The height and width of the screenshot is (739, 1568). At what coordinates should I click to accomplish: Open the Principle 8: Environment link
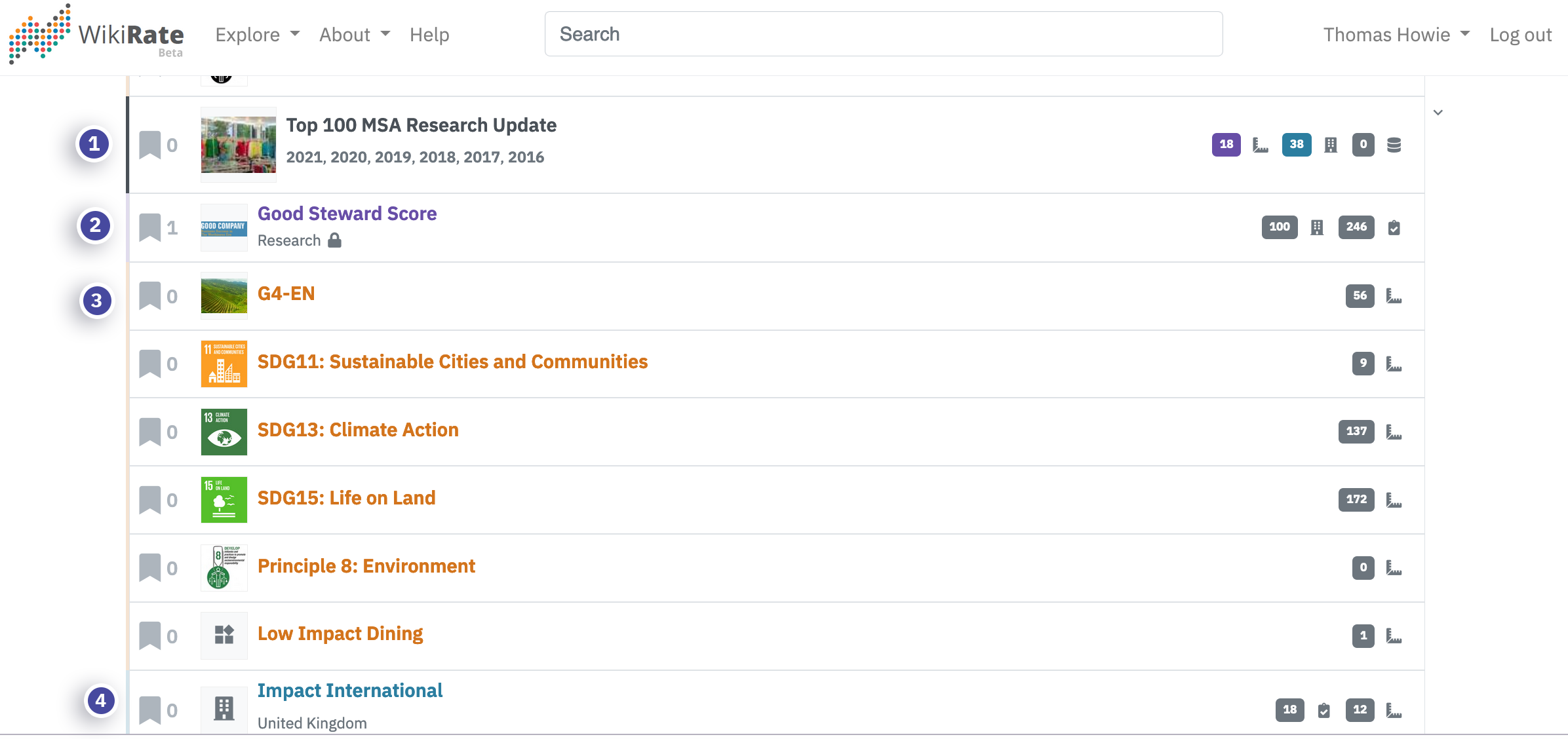(x=366, y=566)
